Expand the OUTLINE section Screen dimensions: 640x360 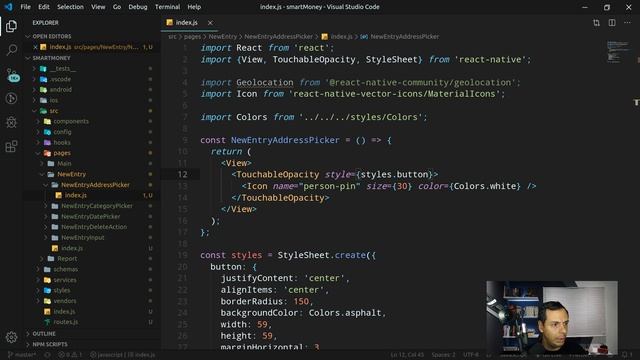(x=44, y=334)
